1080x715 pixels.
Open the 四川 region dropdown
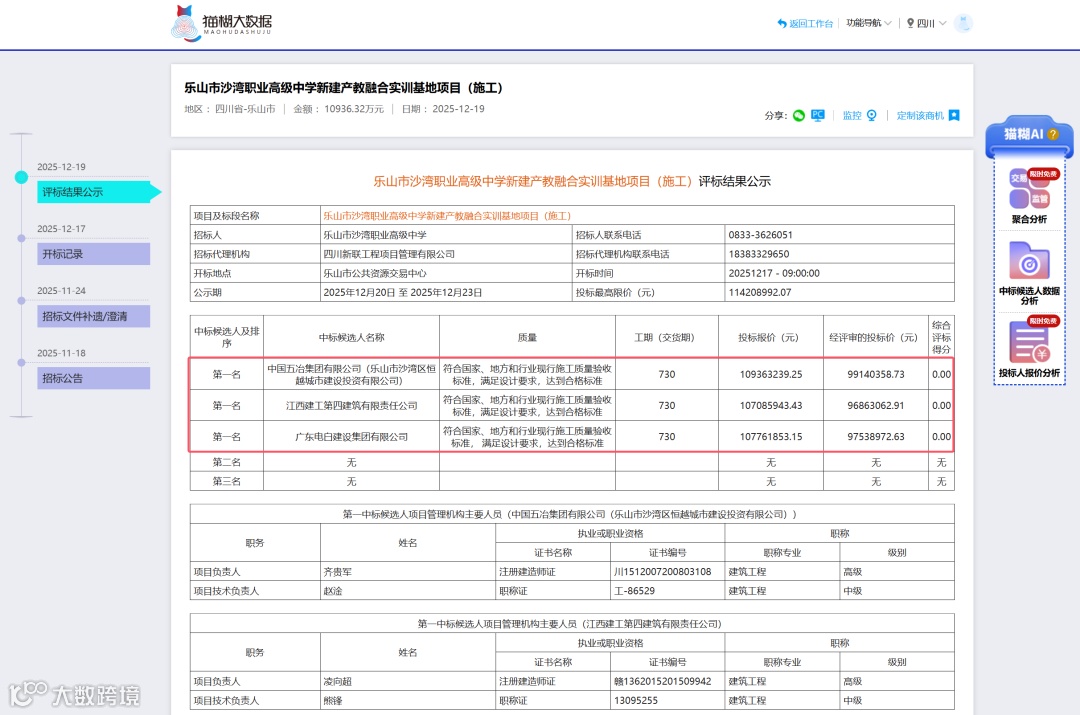(926, 23)
